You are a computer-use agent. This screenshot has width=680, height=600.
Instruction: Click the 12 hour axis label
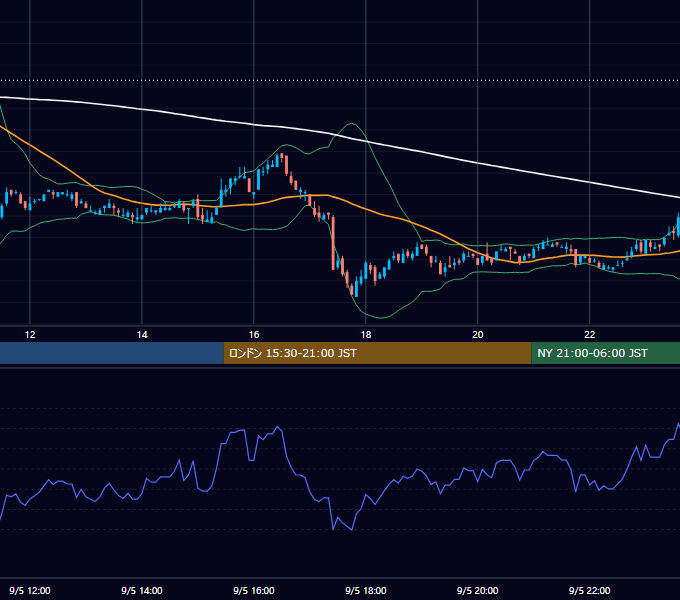pyautogui.click(x=30, y=335)
